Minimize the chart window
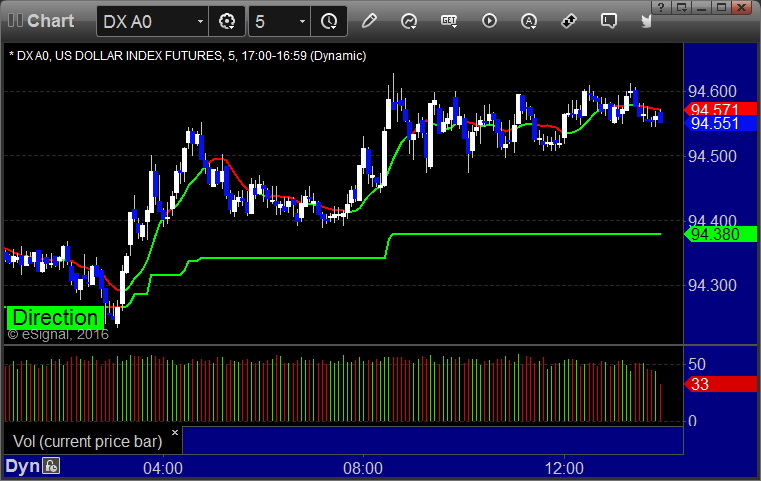This screenshot has width=761, height=481. tap(701, 7)
